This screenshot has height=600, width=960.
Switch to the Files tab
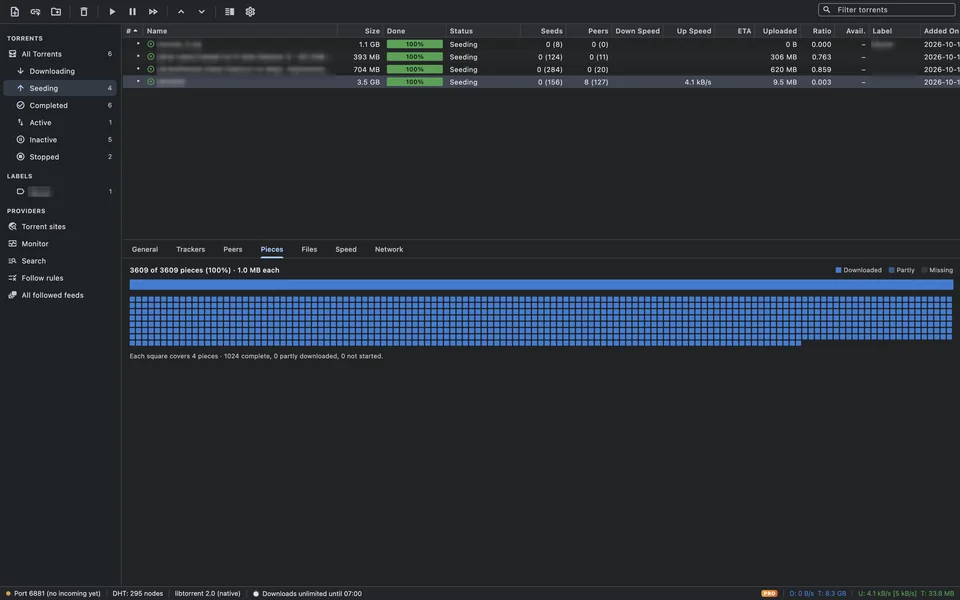(309, 249)
